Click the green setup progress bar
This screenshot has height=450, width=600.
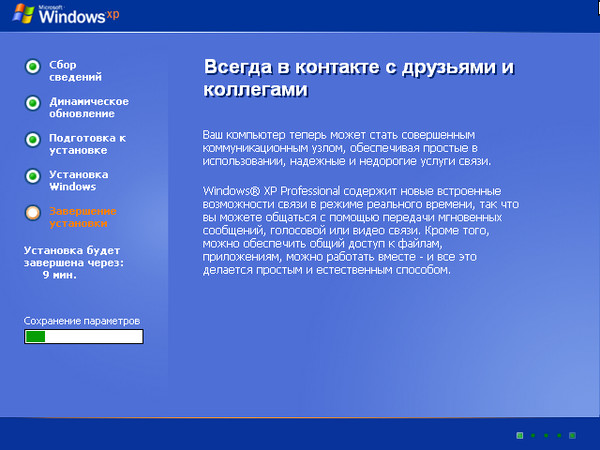84,336
